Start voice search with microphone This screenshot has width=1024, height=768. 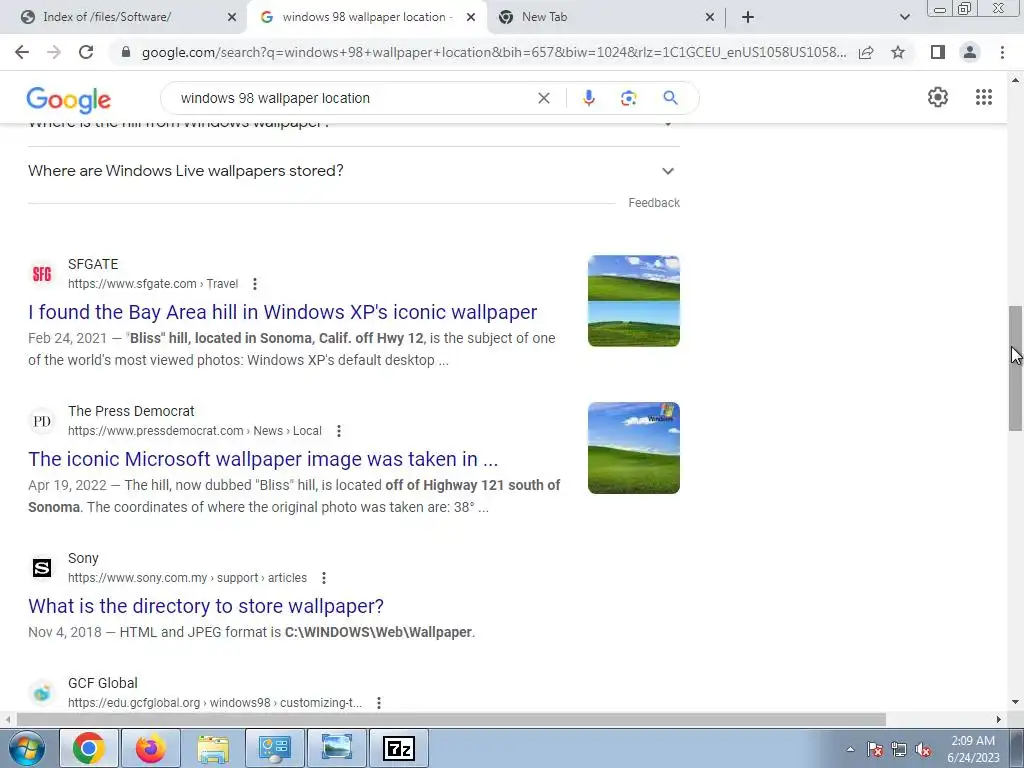pyautogui.click(x=588, y=98)
